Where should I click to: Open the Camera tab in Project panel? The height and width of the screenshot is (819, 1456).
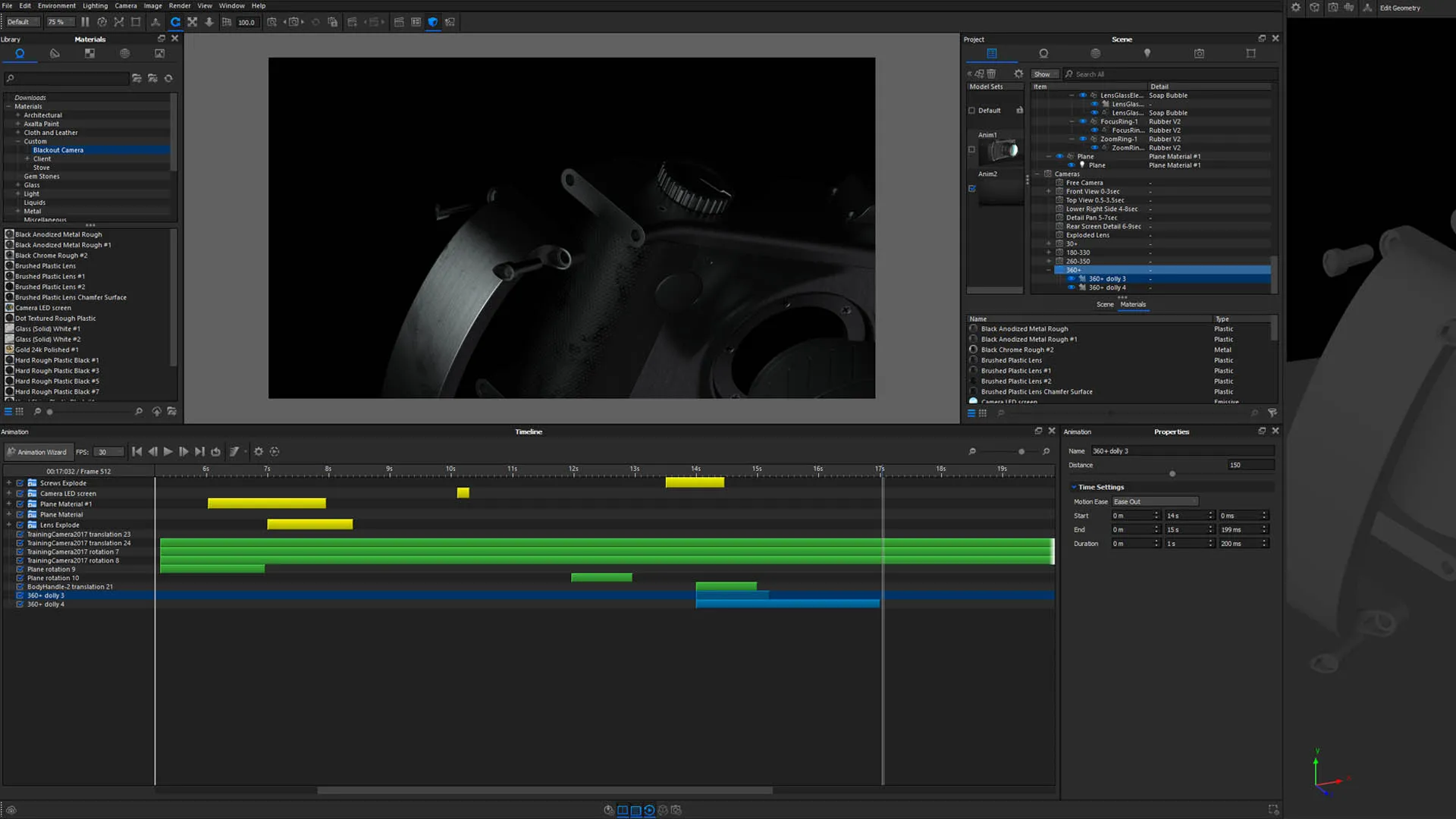pos(1198,54)
